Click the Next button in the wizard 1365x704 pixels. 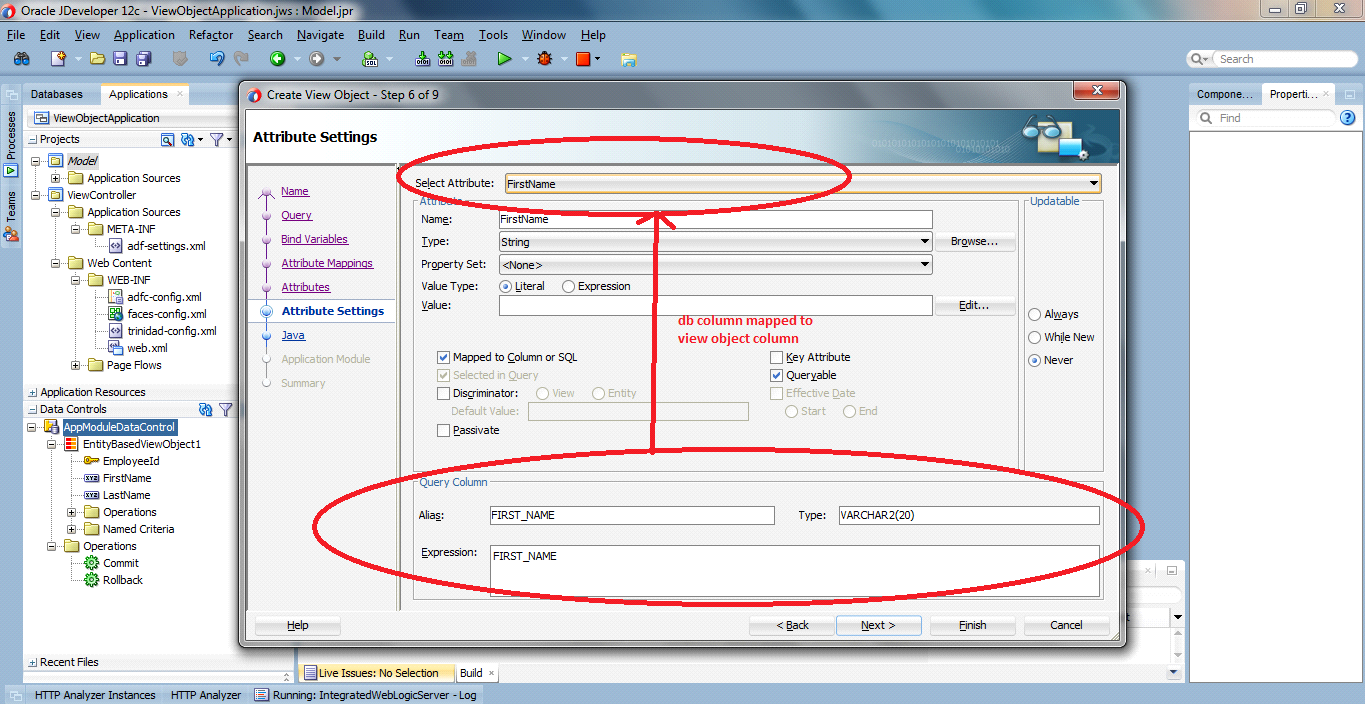[877, 625]
